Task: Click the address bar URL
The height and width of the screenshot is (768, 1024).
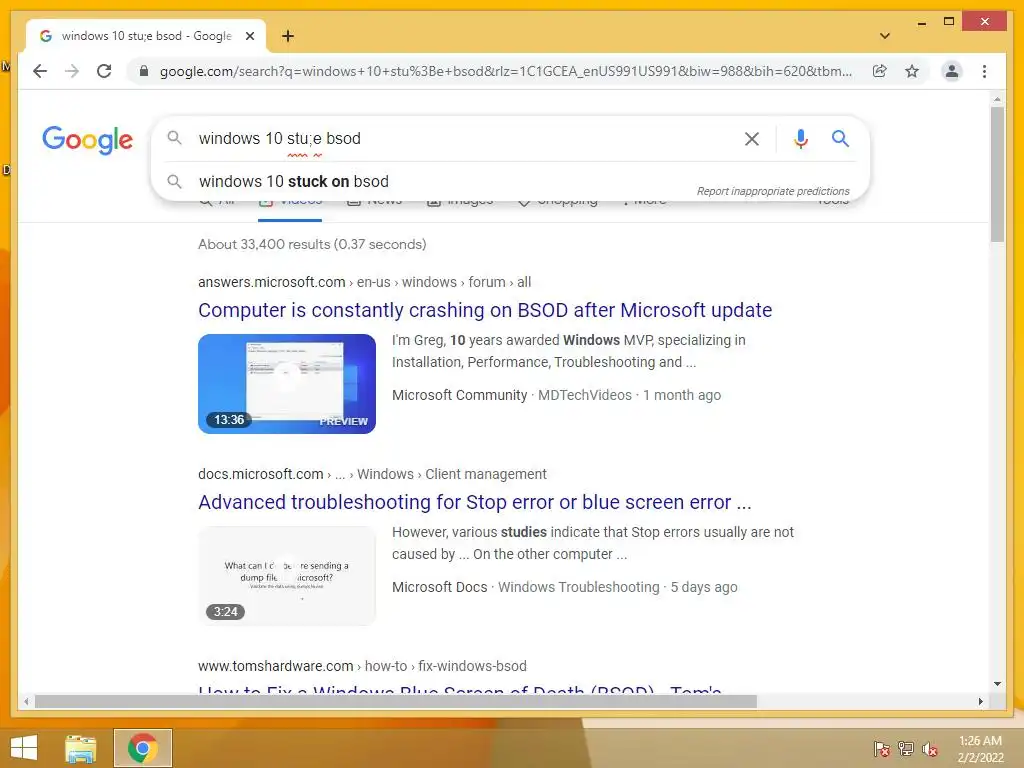Action: click(x=505, y=71)
